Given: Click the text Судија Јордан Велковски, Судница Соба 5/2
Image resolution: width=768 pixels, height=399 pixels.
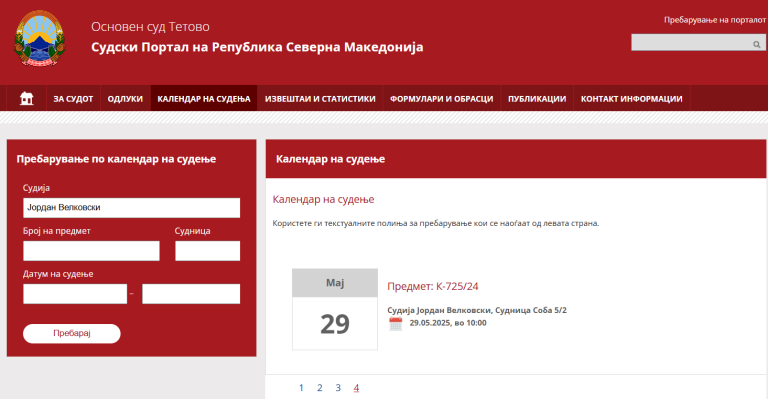Looking at the screenshot, I should [x=477, y=310].
